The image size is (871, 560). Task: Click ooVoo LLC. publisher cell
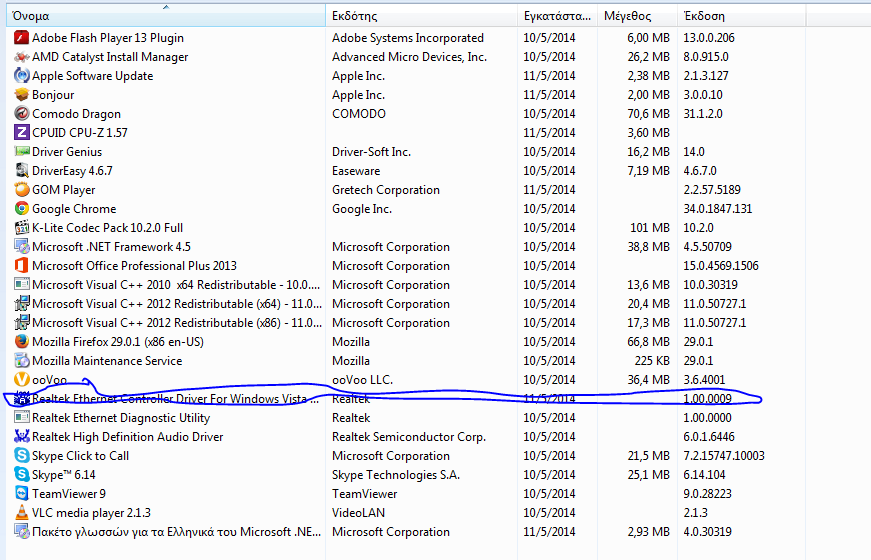click(362, 379)
